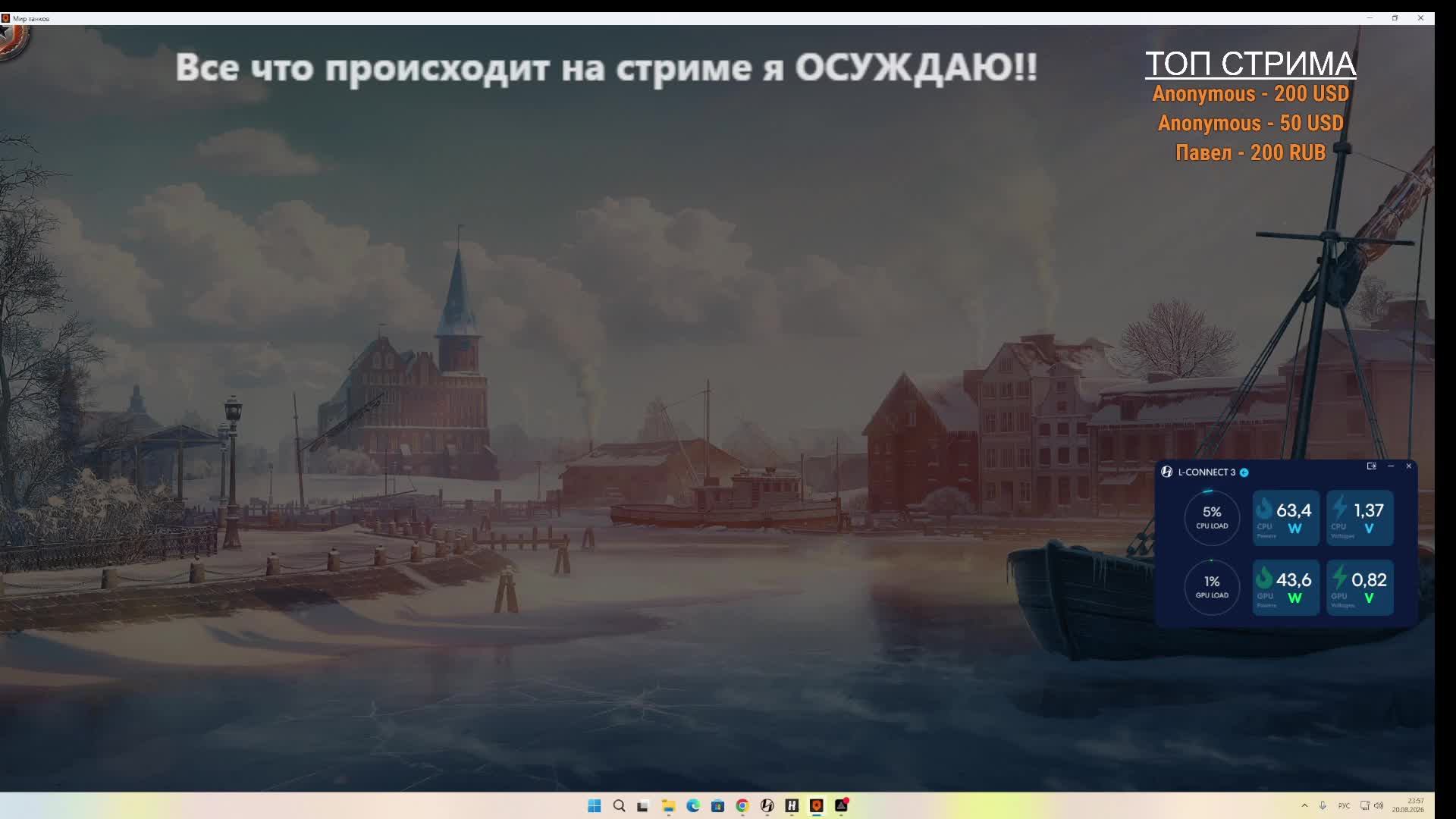Open the taskbar app with red notification badge
Viewport: 1456px width, 819px height.
(x=842, y=805)
